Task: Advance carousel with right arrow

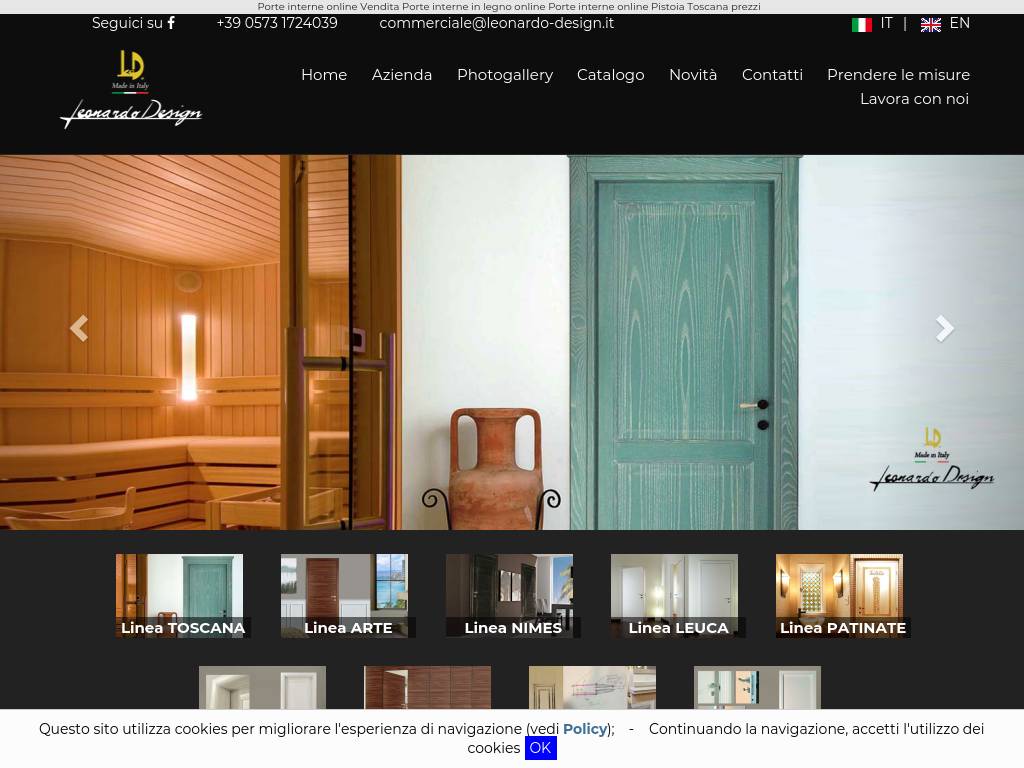Action: 944,328
